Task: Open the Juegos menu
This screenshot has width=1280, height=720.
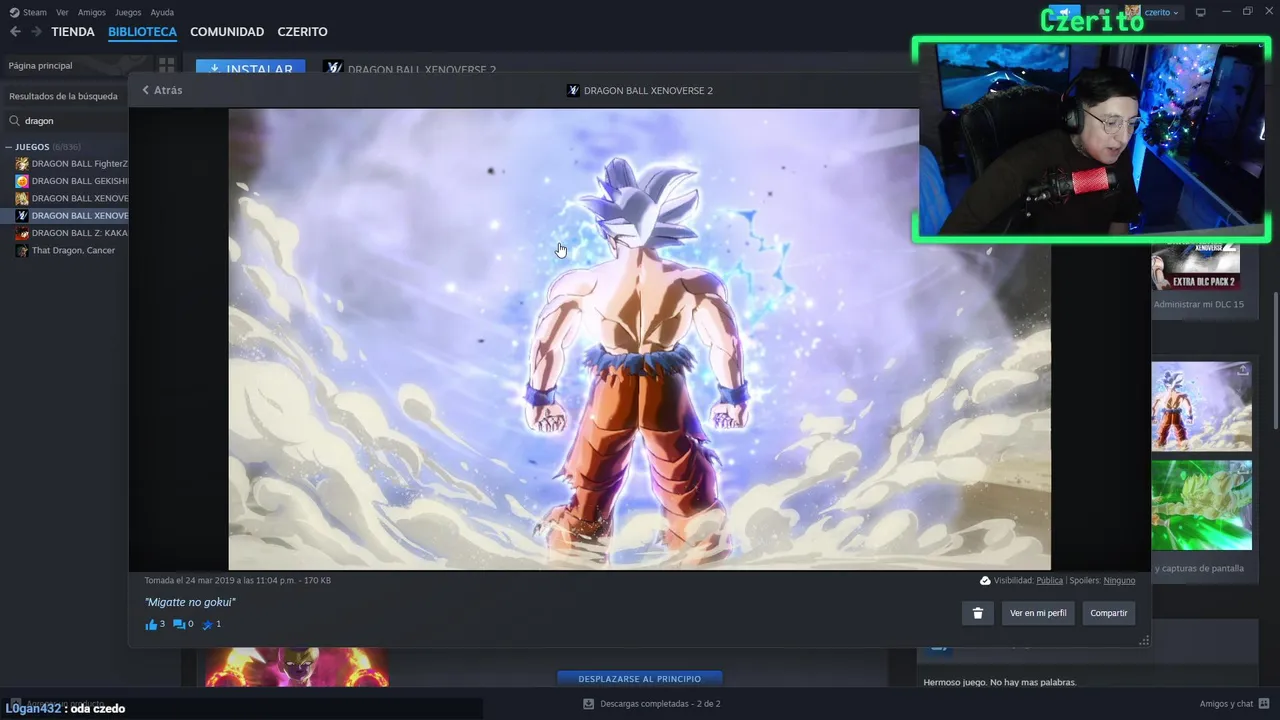Action: [128, 12]
